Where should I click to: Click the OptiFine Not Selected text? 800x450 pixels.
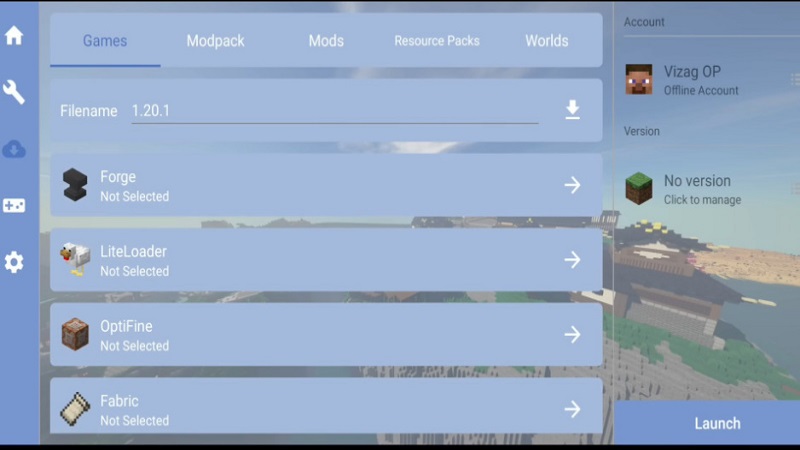[x=135, y=346]
